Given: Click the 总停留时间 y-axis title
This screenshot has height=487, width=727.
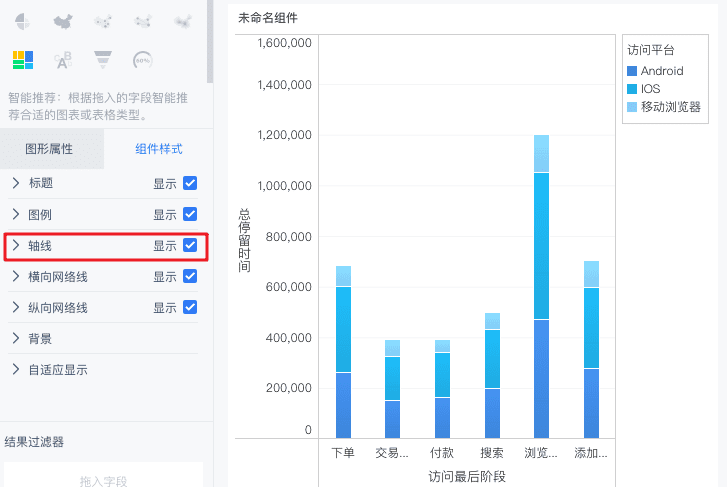Looking at the screenshot, I should 244,240.
